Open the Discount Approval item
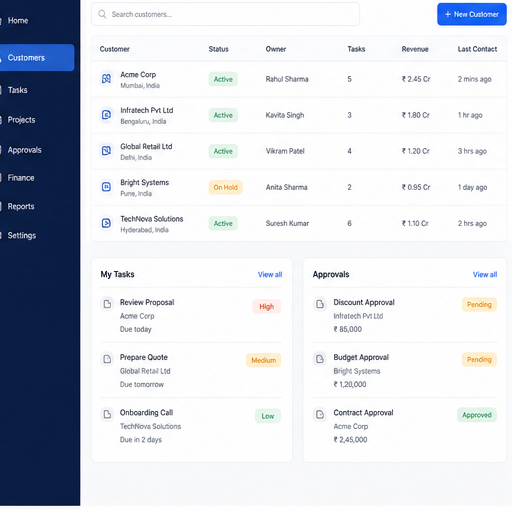This screenshot has height=512, width=512. (364, 302)
